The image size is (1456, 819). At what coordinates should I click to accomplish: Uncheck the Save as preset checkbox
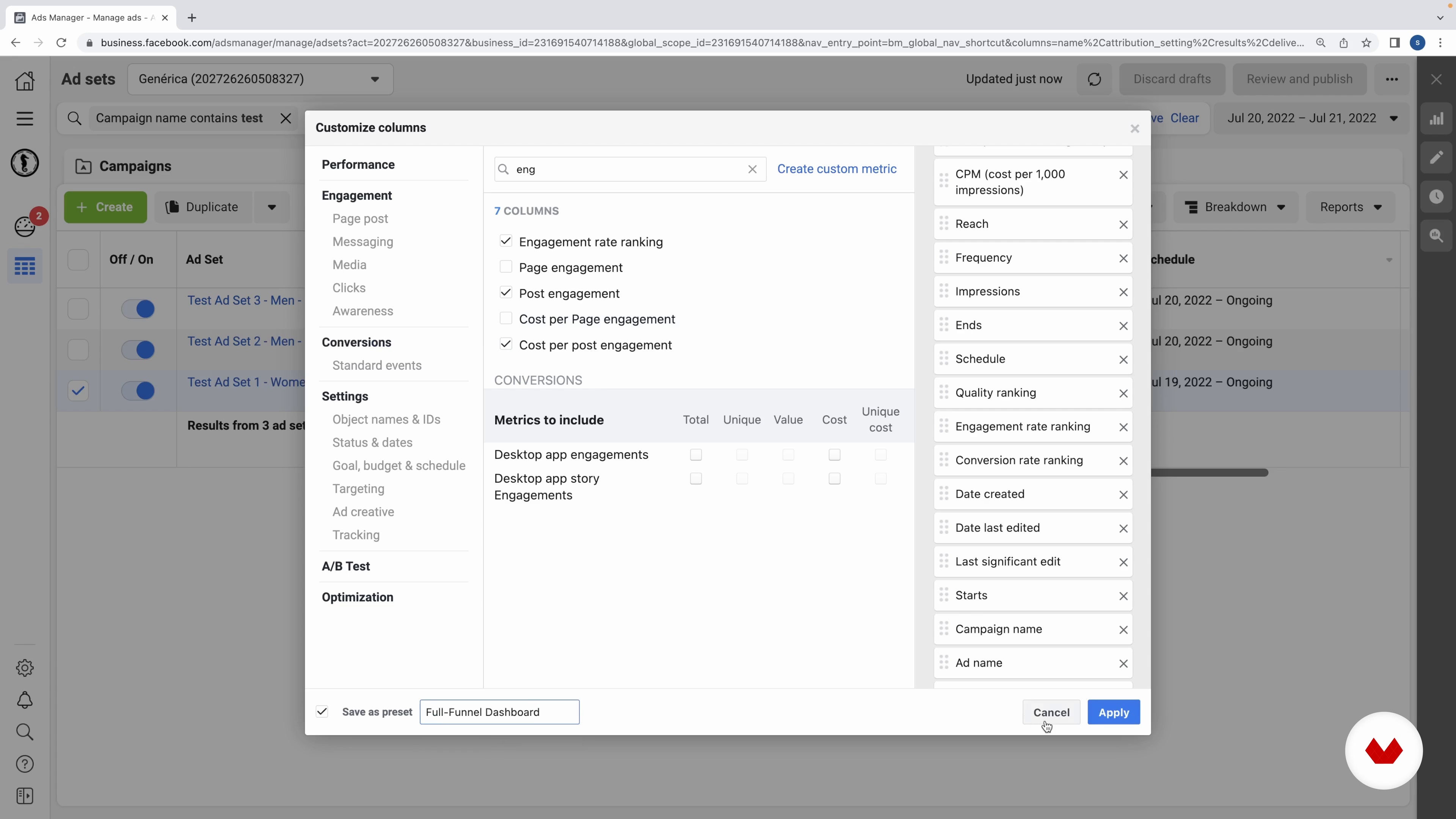(x=322, y=712)
